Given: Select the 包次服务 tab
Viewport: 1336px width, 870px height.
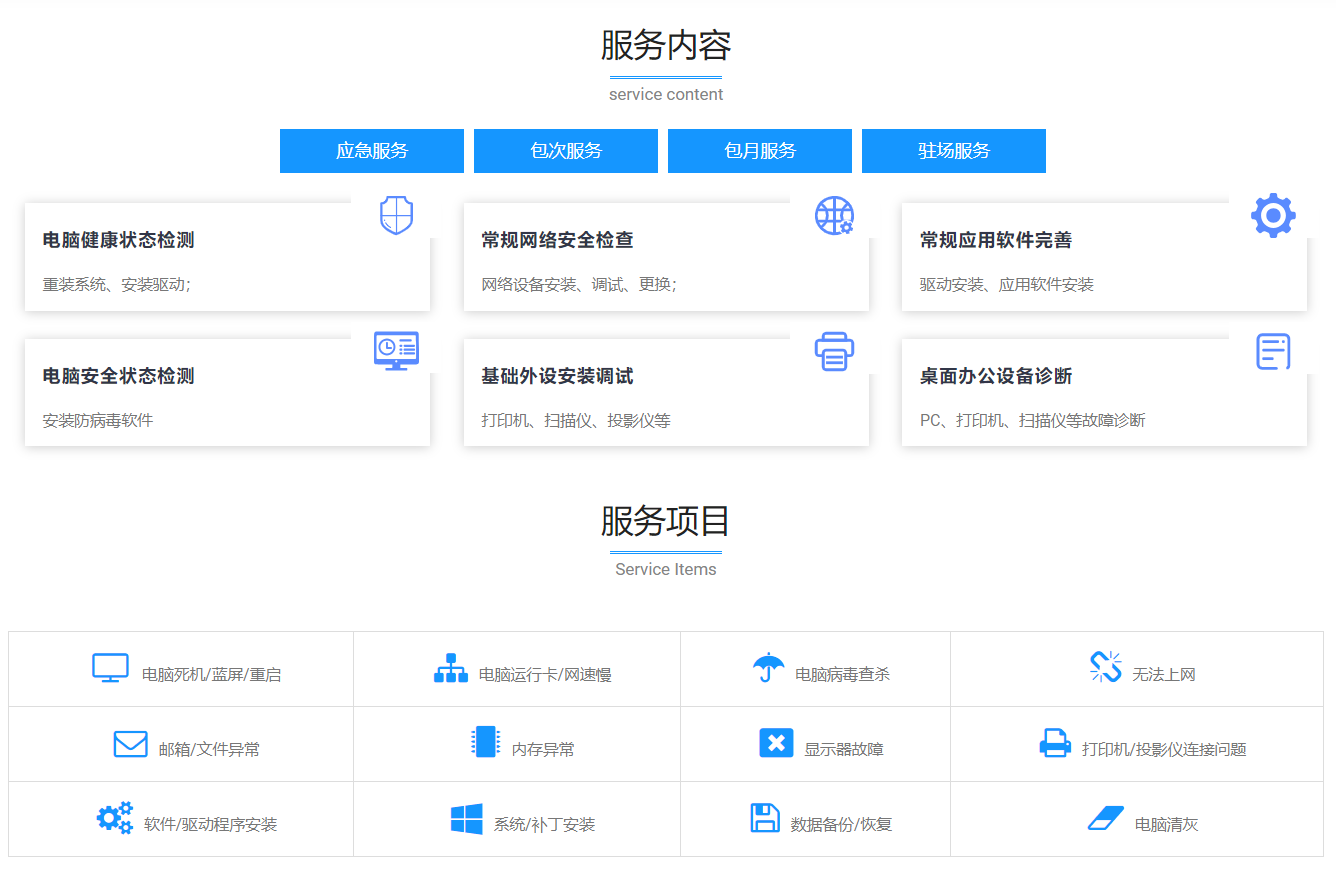Looking at the screenshot, I should 566,151.
